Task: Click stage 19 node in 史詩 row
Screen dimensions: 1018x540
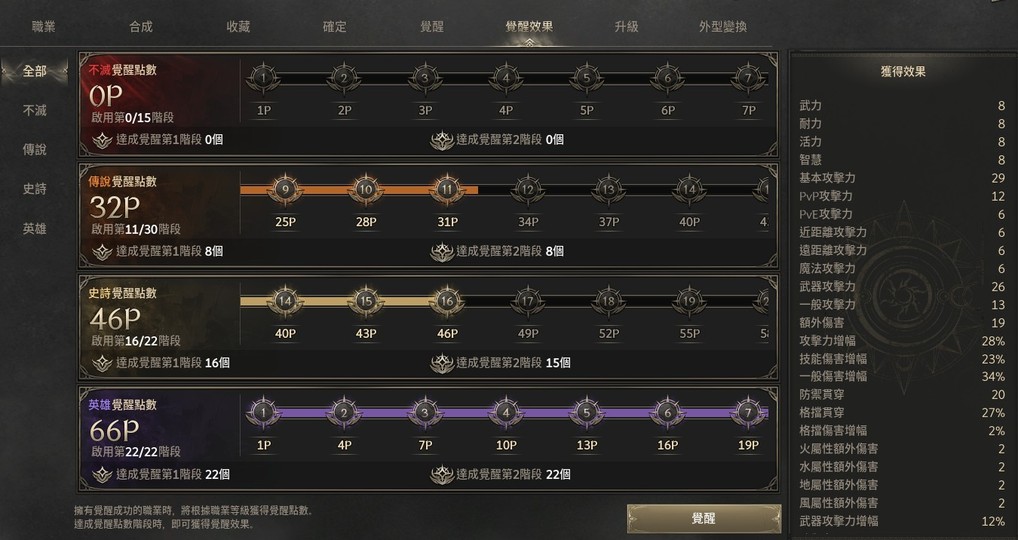Action: tap(689, 300)
